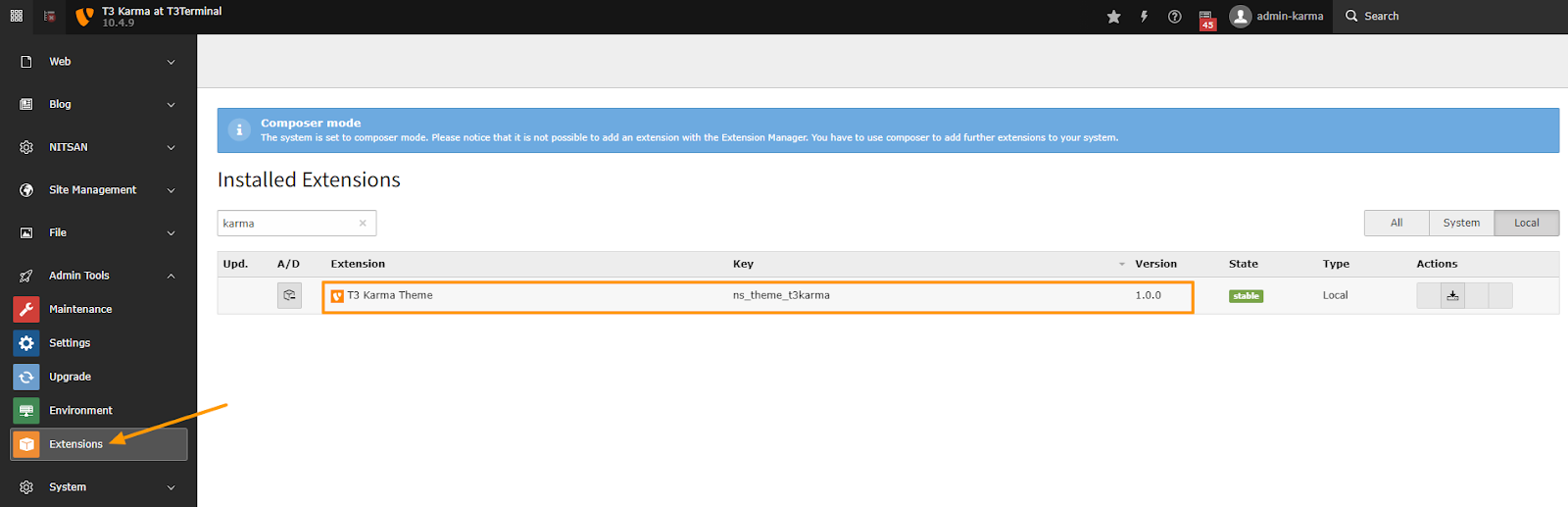Click the page tree toggle icon
Screen dimensions: 1568x507
tap(50, 16)
